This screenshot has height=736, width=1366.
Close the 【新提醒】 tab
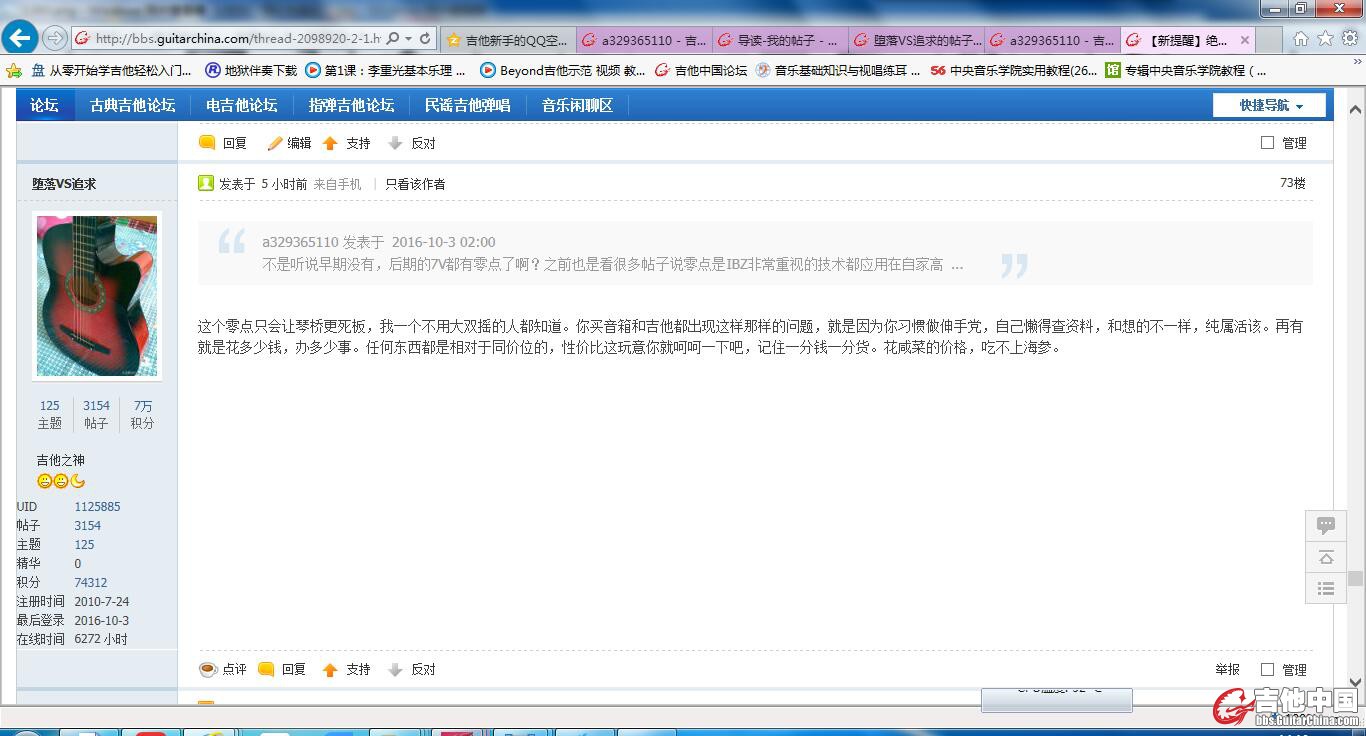(x=1245, y=40)
